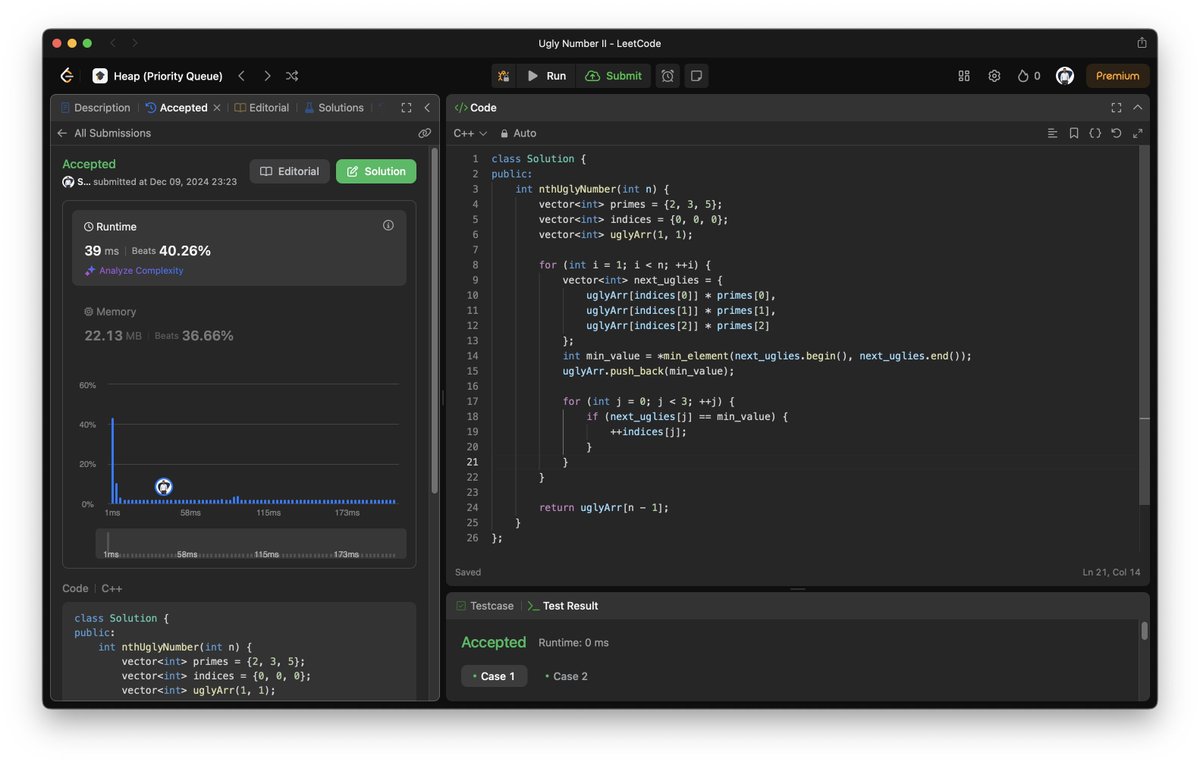The height and width of the screenshot is (765, 1200).
Task: Select the Accepted tab
Action: coord(177,108)
